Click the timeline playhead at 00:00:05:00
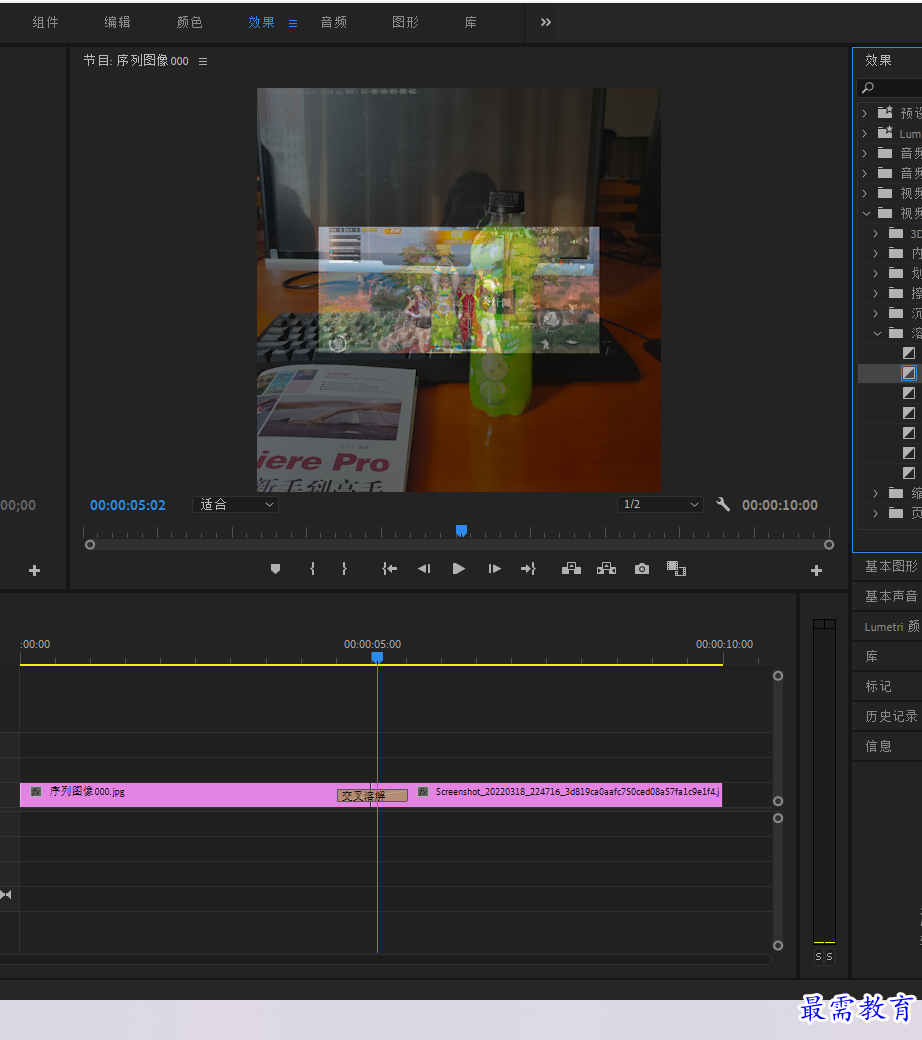Screen dimensions: 922x1040 point(377,657)
